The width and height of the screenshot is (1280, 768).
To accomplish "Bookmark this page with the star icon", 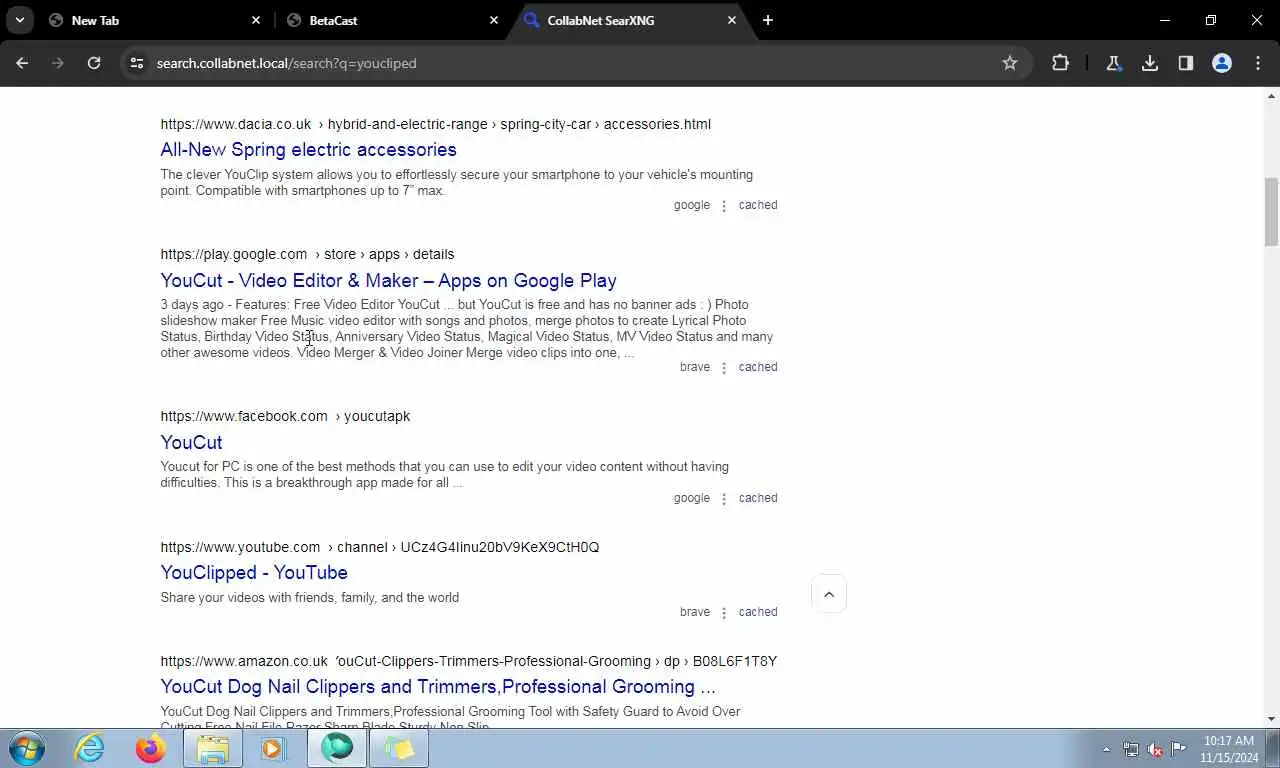I will pyautogui.click(x=1010, y=63).
